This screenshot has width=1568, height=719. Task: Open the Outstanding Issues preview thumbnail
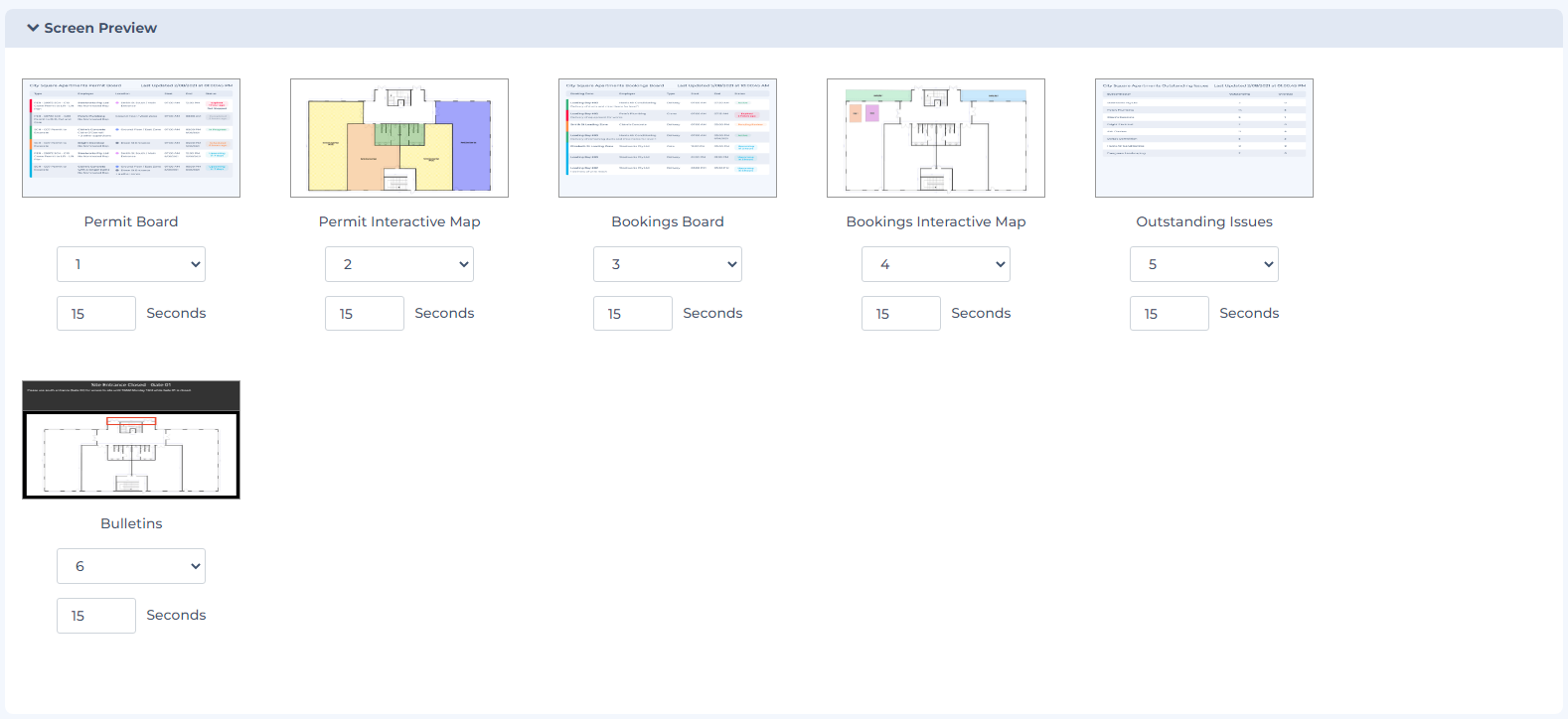tap(1204, 138)
